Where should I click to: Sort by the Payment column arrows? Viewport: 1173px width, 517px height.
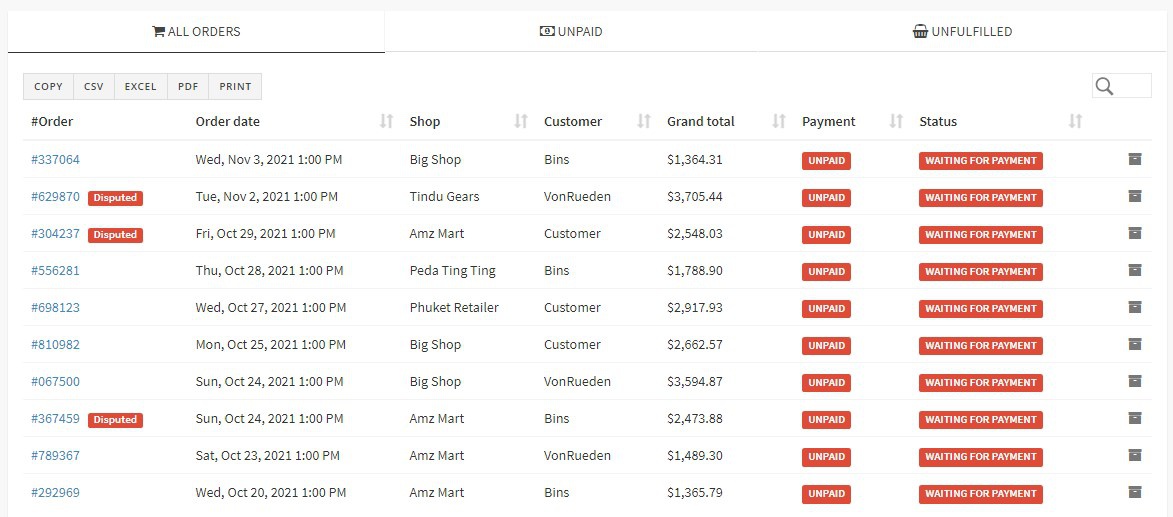pos(896,122)
